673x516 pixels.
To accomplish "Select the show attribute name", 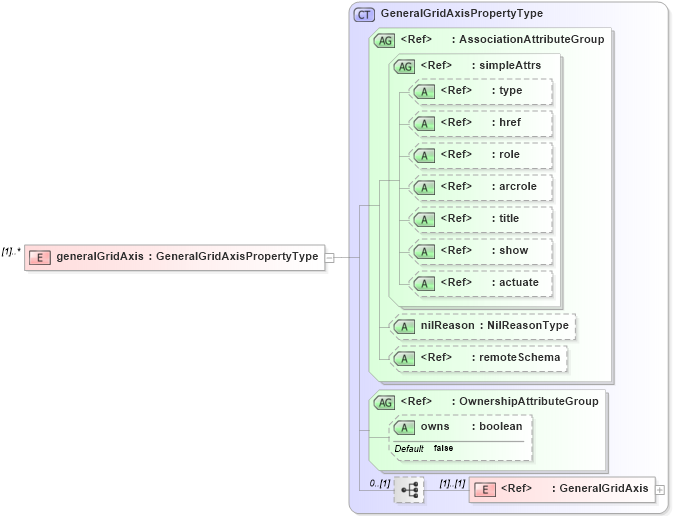I will coord(513,250).
